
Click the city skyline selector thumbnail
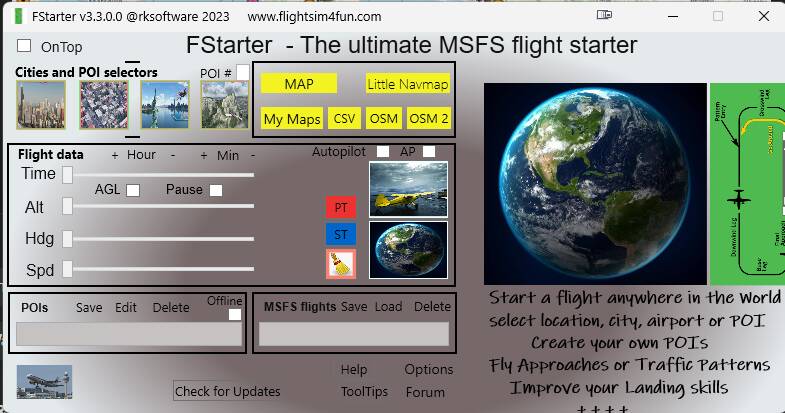point(41,105)
